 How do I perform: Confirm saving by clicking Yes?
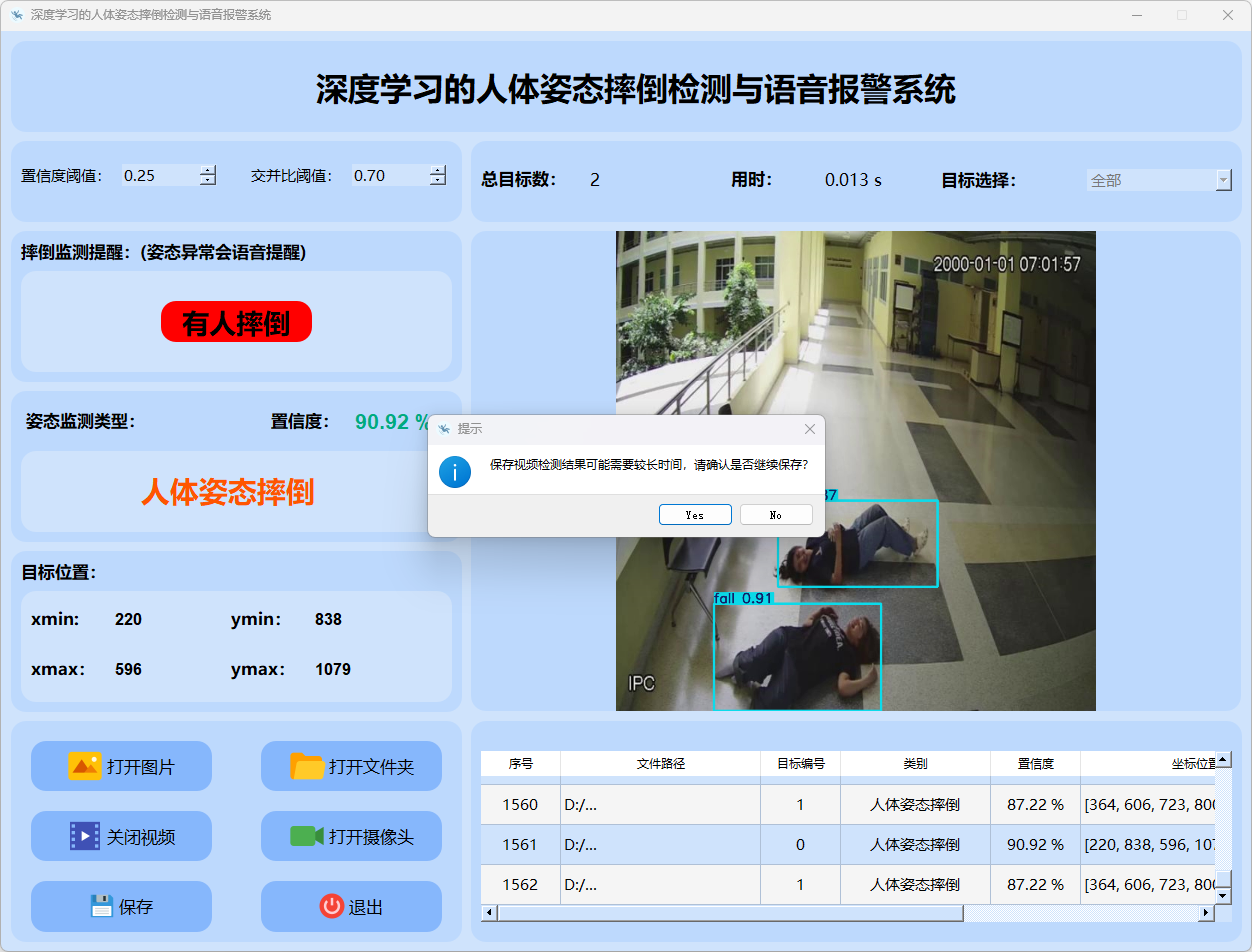coord(695,515)
